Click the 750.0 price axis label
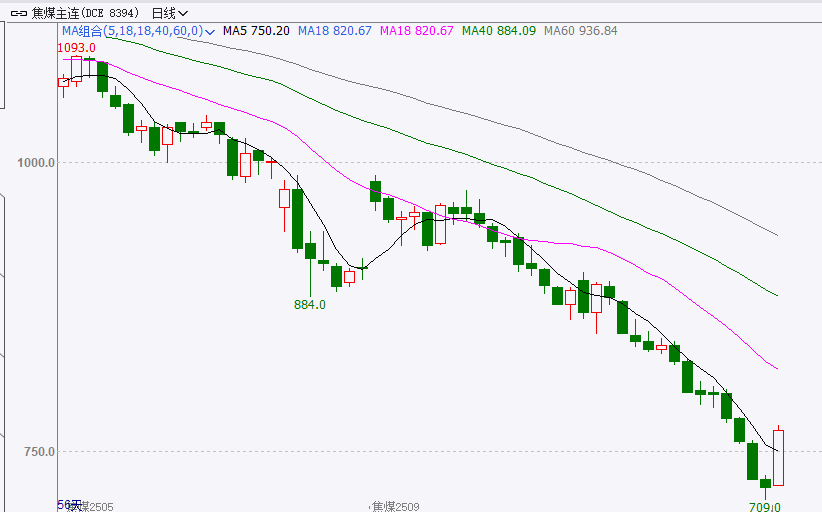Viewport: 822px width, 512px height. [39, 451]
